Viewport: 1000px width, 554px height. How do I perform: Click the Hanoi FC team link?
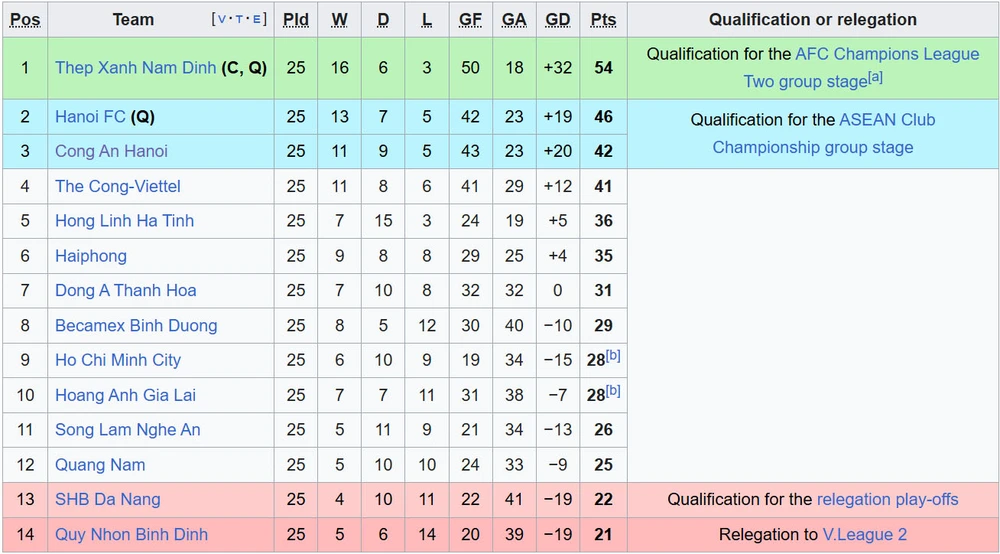pyautogui.click(x=90, y=117)
